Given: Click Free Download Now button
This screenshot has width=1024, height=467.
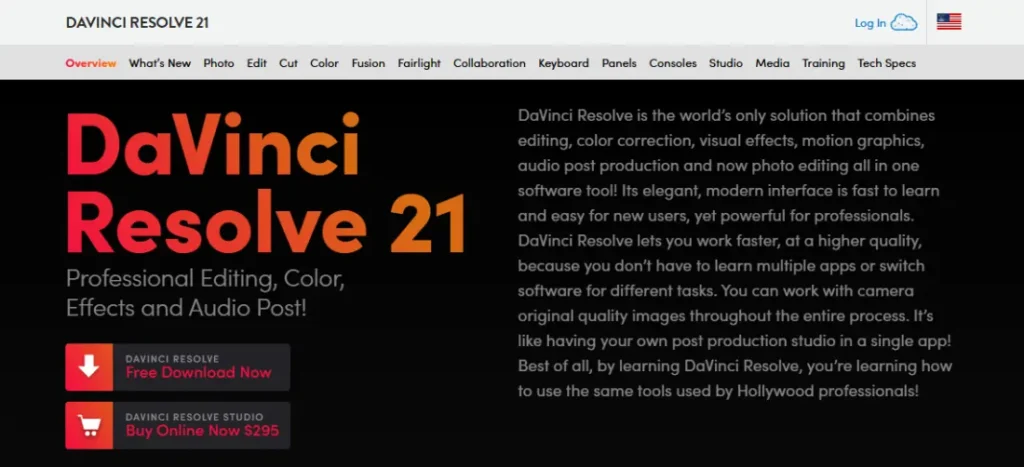Looking at the screenshot, I should [178, 367].
